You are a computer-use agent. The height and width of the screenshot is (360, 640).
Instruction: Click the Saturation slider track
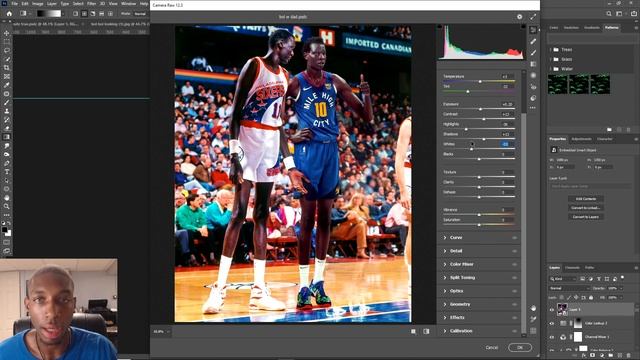(x=479, y=225)
